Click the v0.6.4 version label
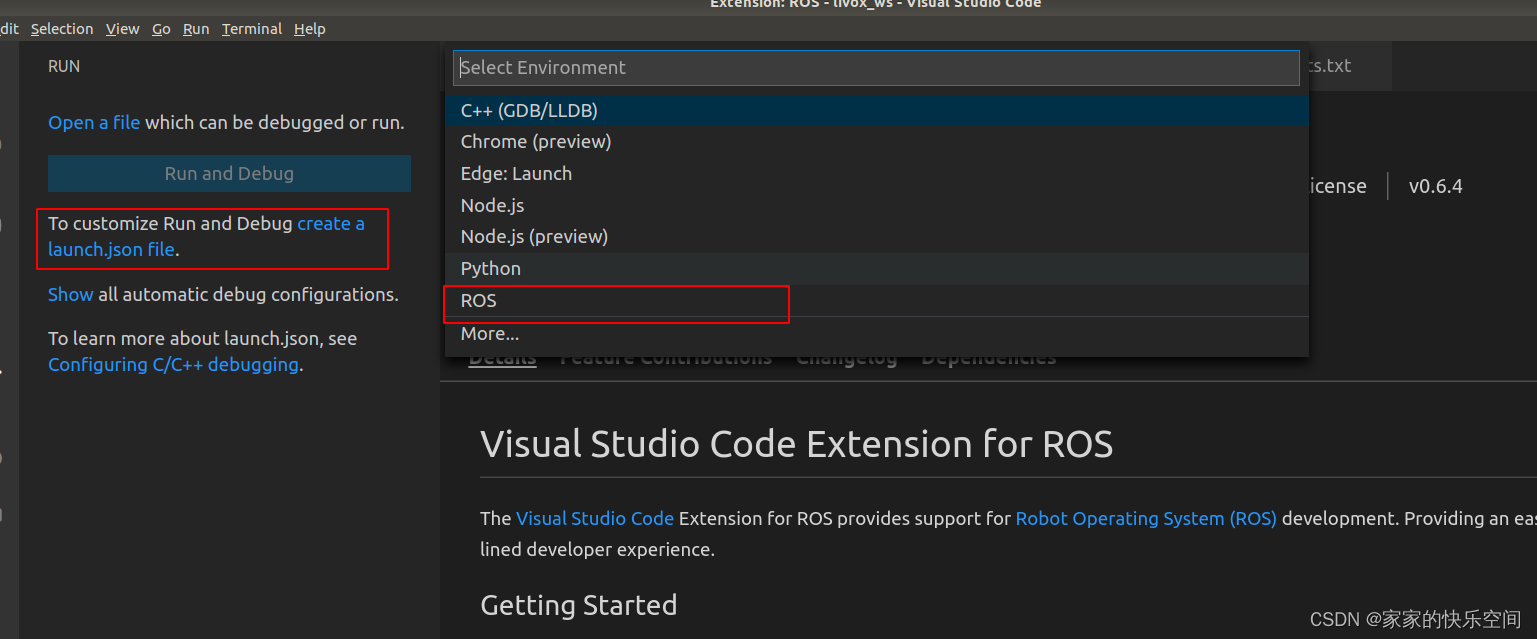This screenshot has height=639, width=1537. pyautogui.click(x=1436, y=186)
